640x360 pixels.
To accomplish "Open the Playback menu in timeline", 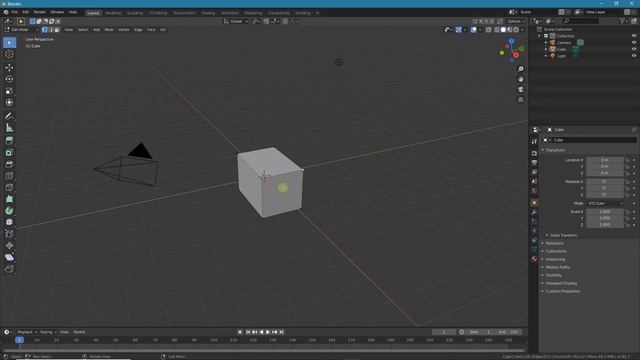I will click(x=27, y=332).
